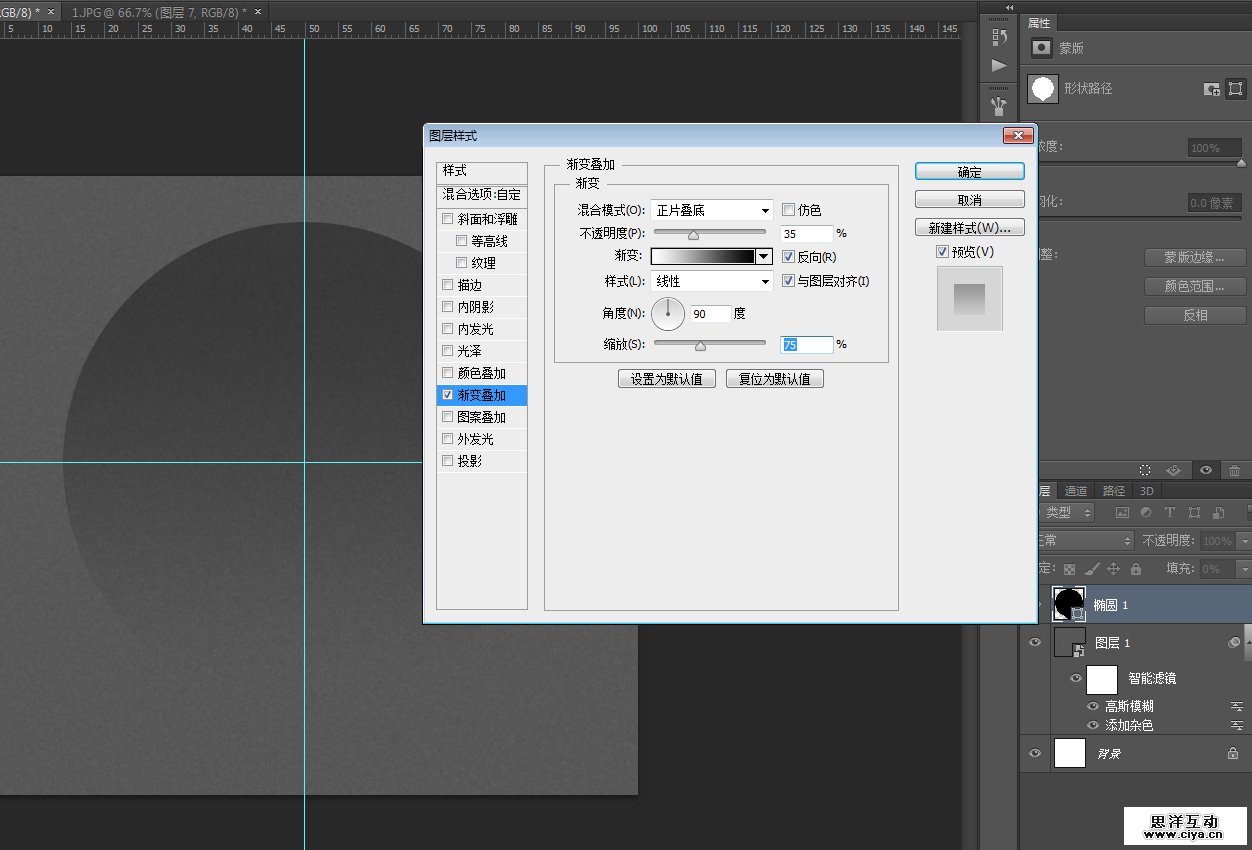Viewport: 1252px width, 850px height.
Task: Click the 确定 button
Action: (x=969, y=172)
